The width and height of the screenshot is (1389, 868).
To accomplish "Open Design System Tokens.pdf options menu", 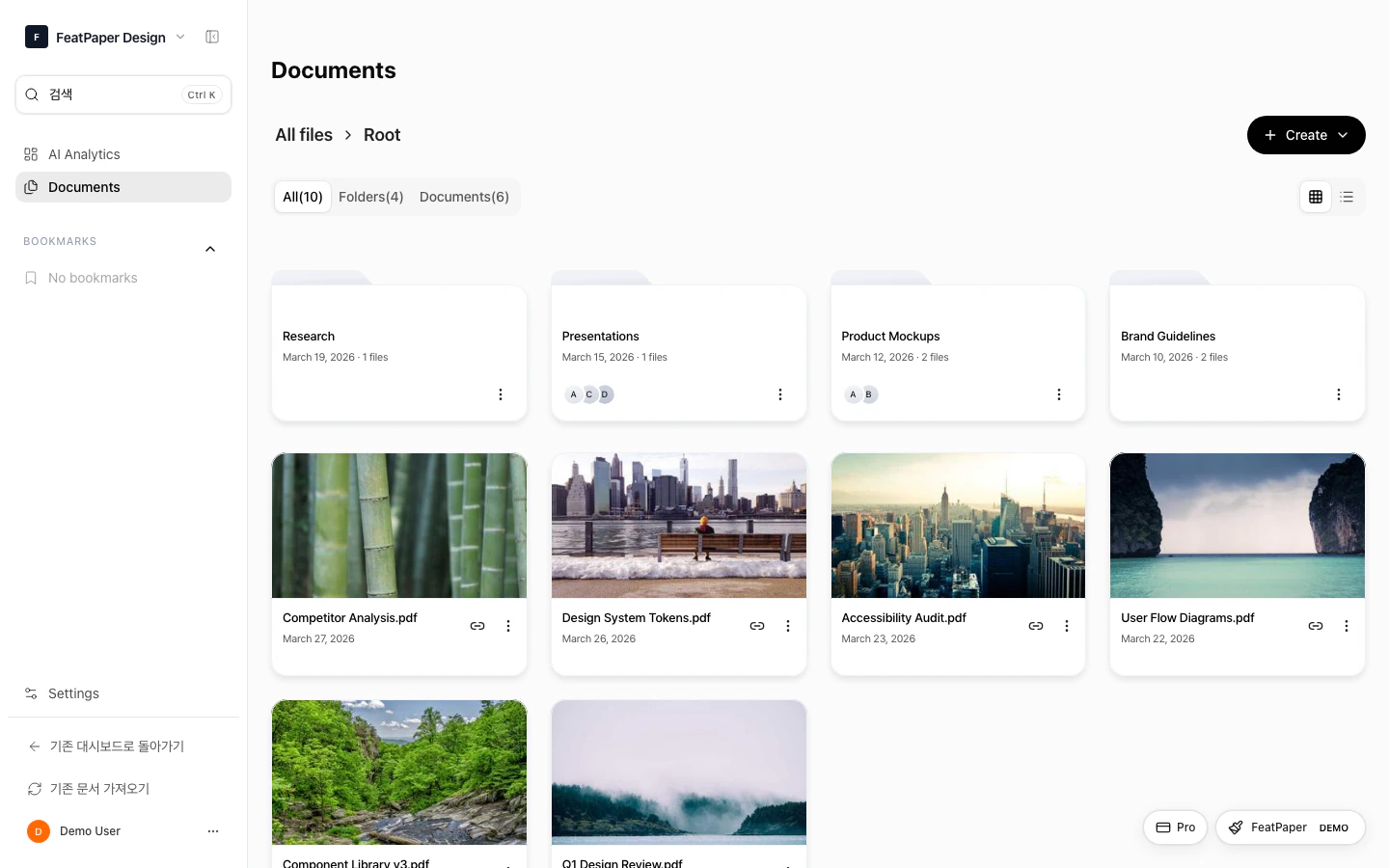I will click(x=788, y=626).
